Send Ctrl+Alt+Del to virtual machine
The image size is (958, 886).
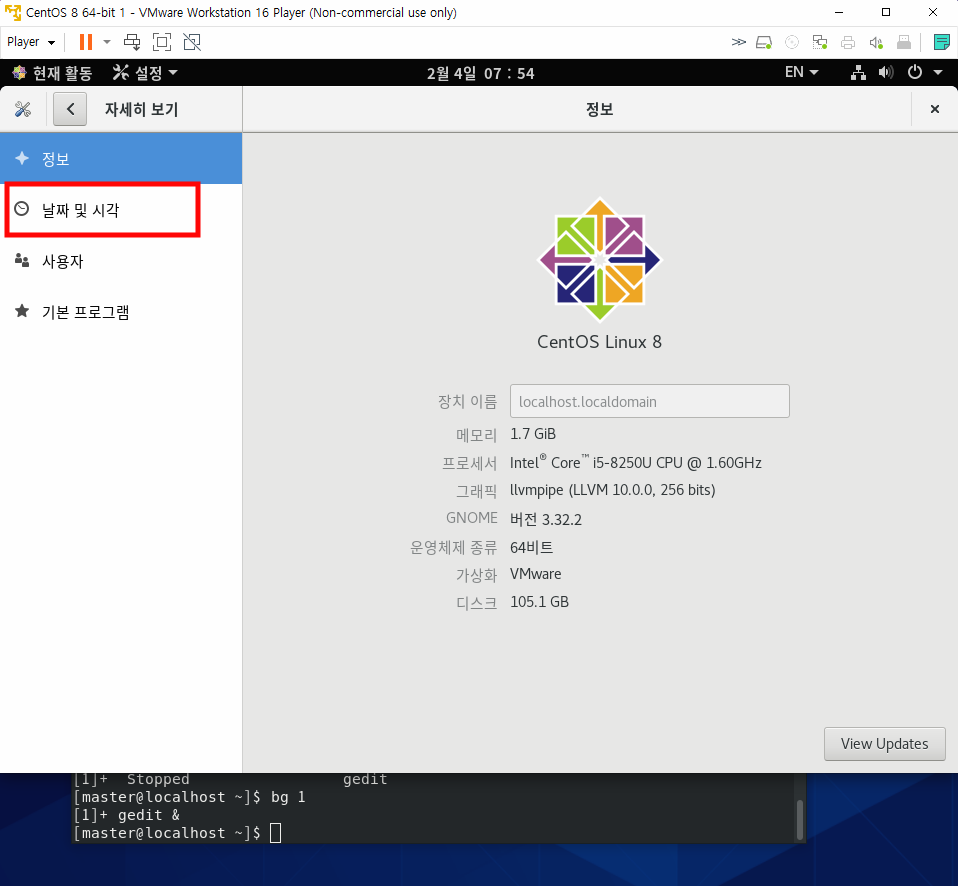pyautogui.click(x=132, y=42)
